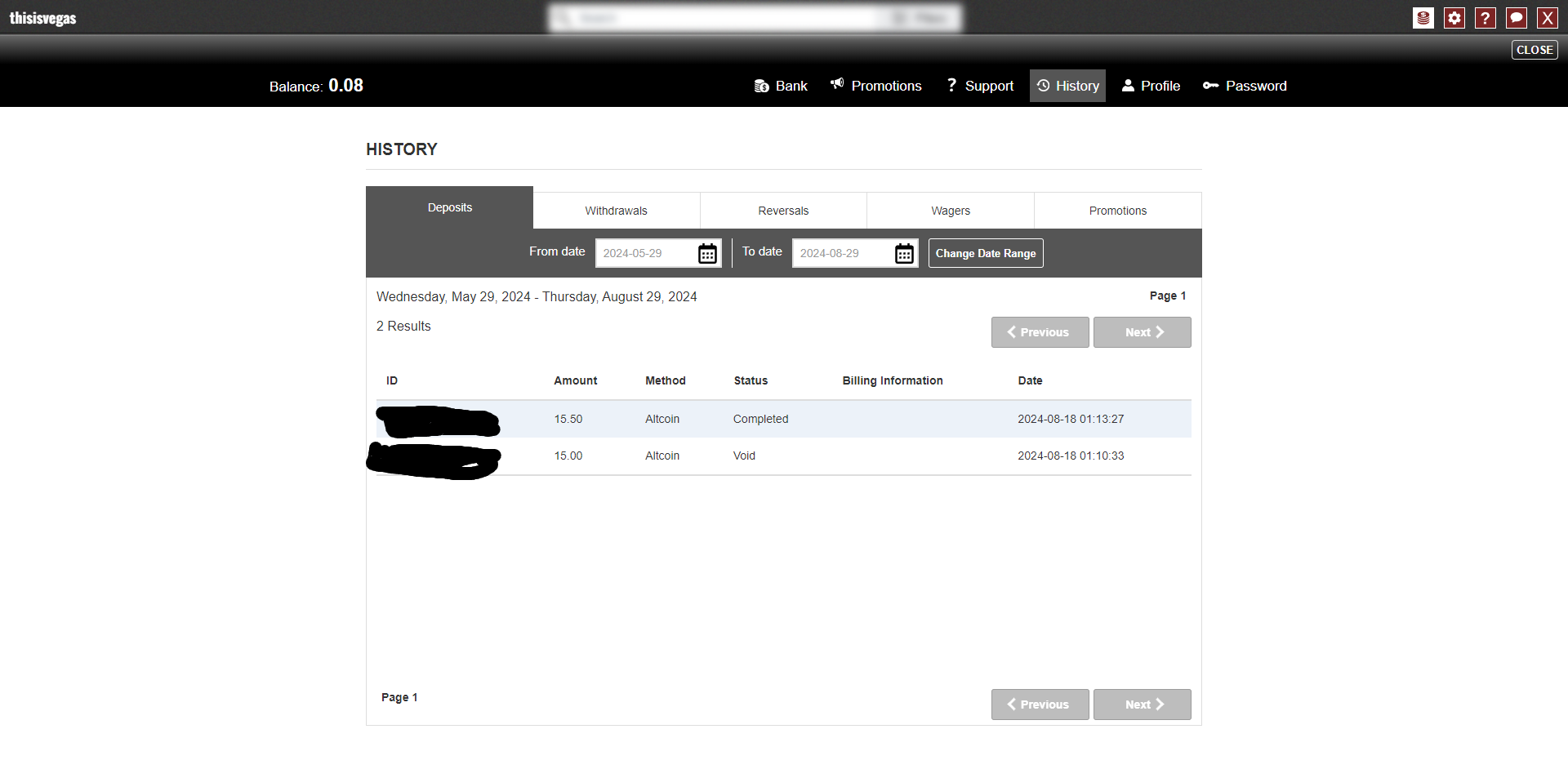The height and width of the screenshot is (778, 1568).
Task: Open live chat speech bubble icon
Action: tap(1517, 18)
